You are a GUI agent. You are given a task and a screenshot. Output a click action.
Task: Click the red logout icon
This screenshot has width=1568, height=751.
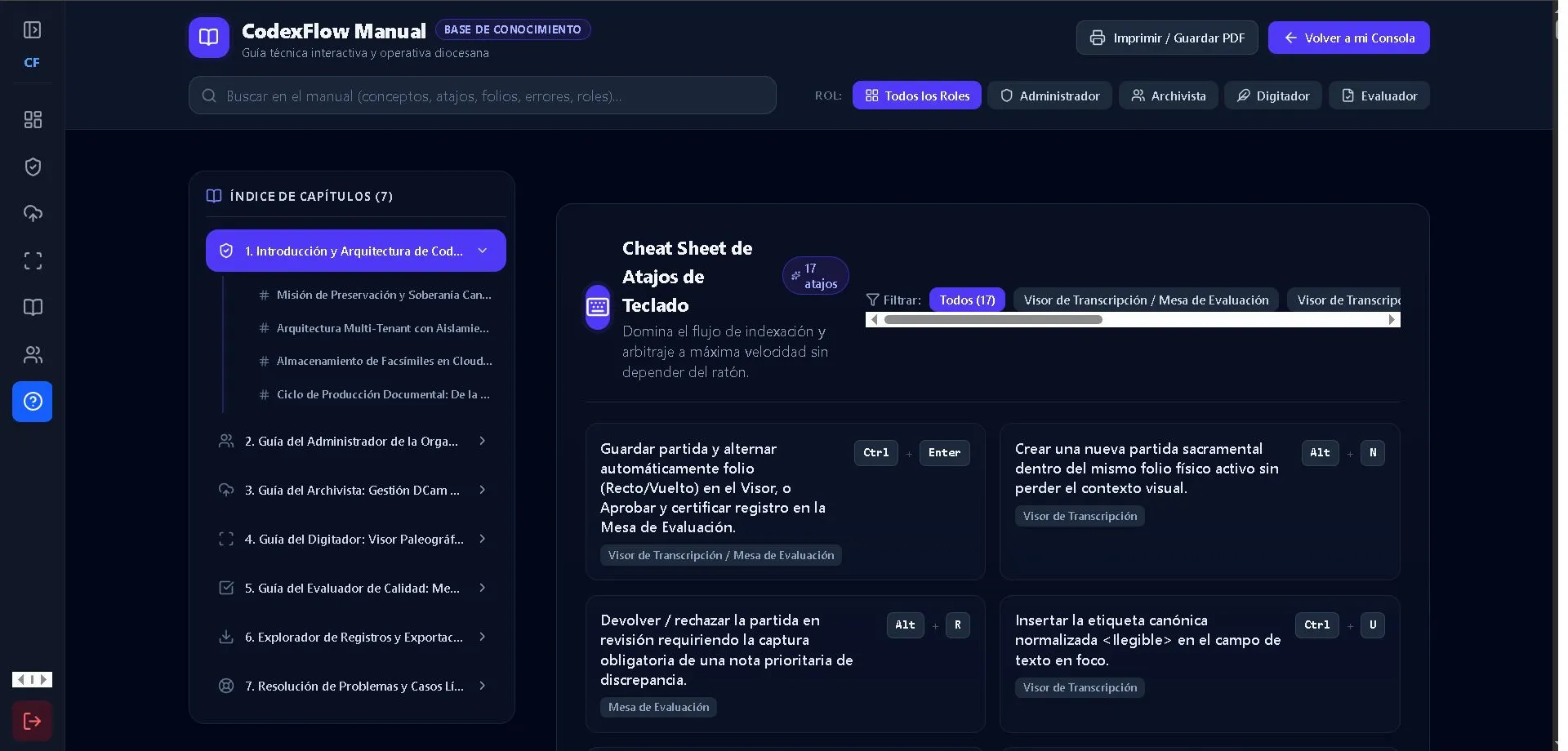click(33, 721)
